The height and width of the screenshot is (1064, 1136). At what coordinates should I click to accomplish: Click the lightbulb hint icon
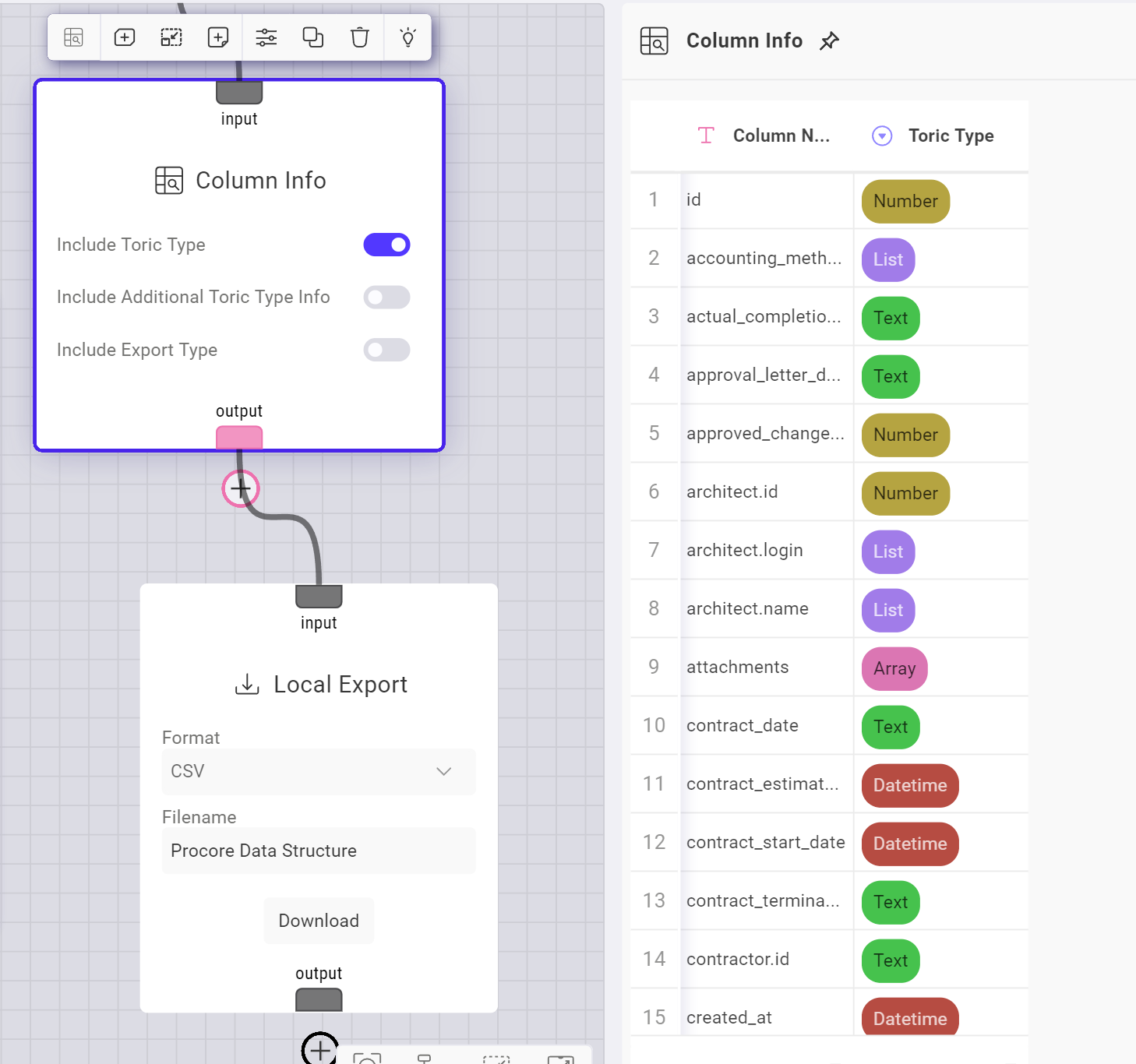pyautogui.click(x=407, y=37)
